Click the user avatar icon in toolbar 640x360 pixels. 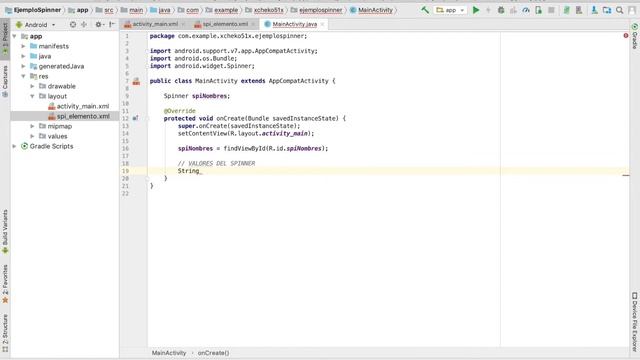point(632,10)
